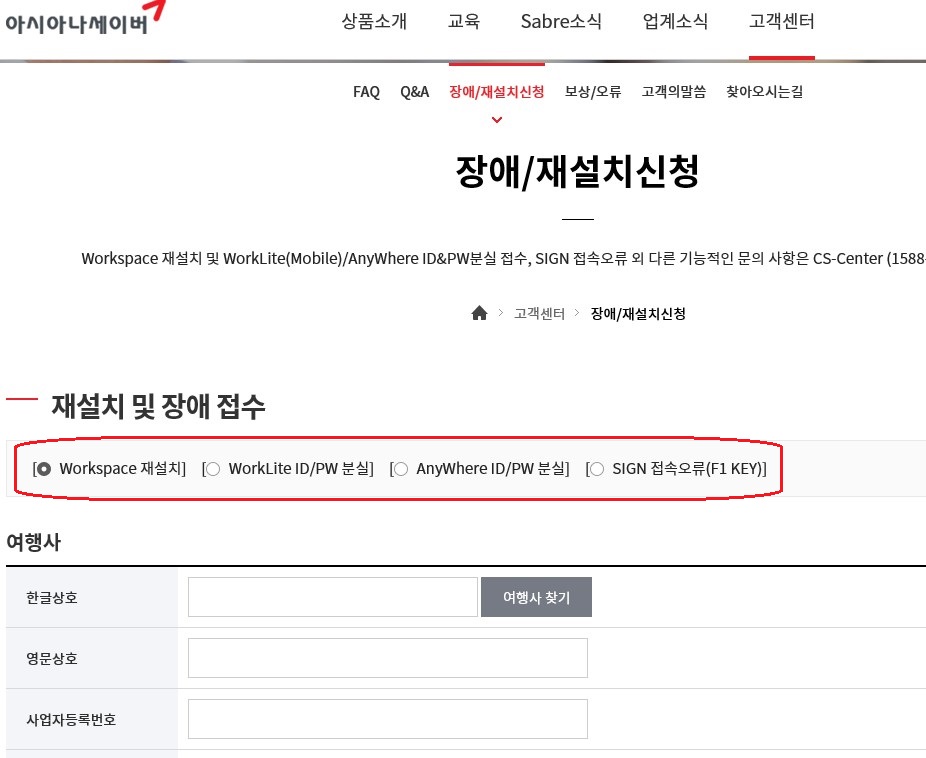
Task: Expand the 장애/재설치신청 submenu chevron
Action: click(497, 120)
